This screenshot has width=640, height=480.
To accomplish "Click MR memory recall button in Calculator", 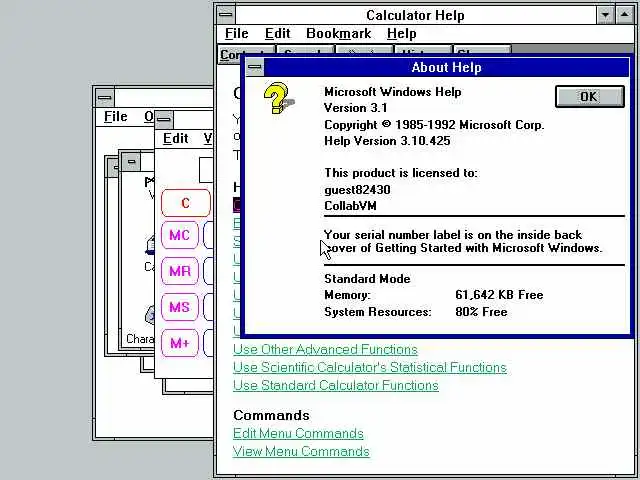I will coord(180,271).
